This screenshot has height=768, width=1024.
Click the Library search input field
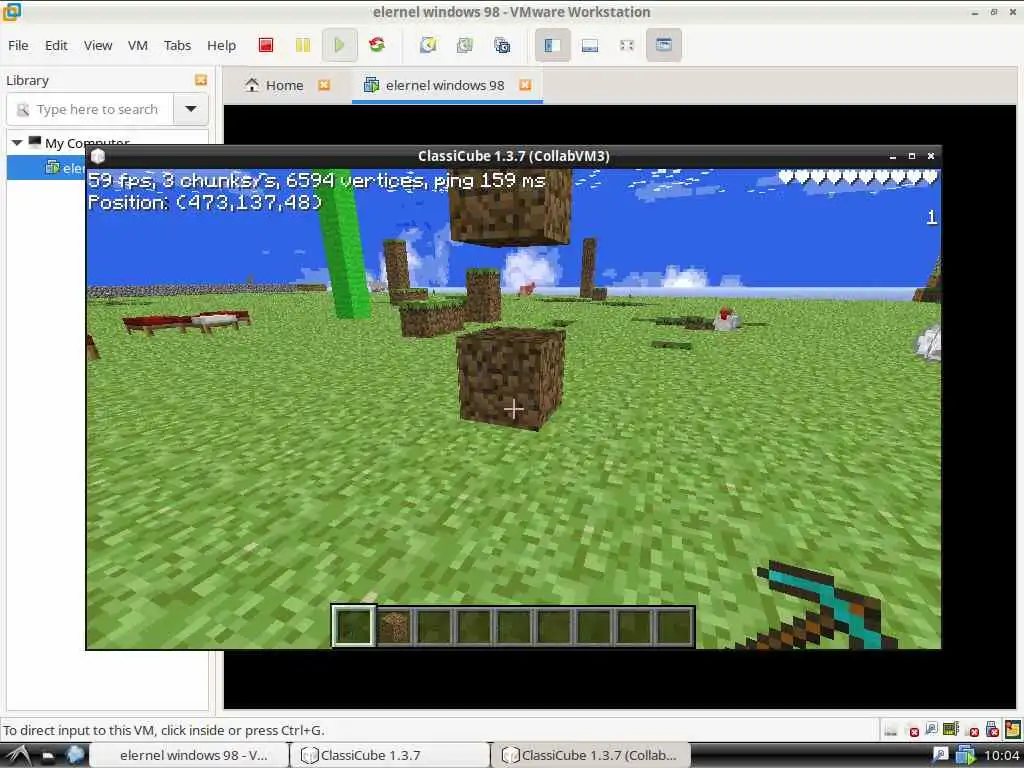tap(90, 109)
